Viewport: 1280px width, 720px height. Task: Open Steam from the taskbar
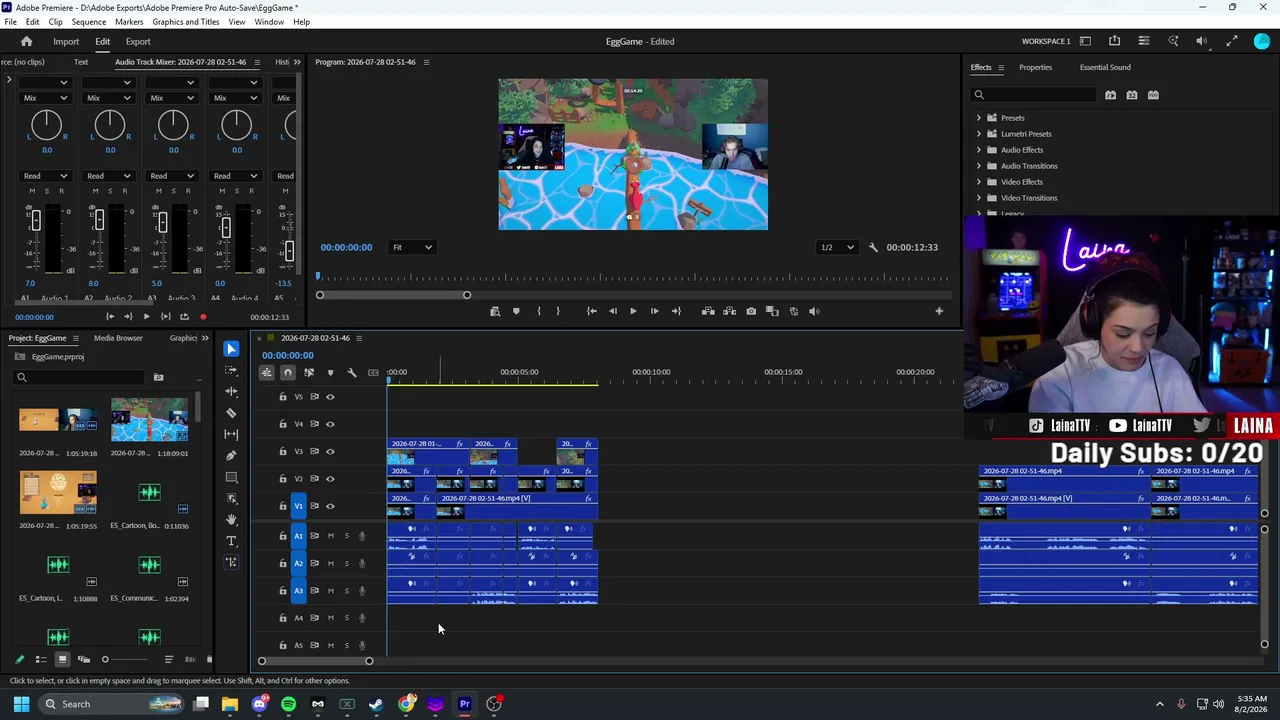[x=376, y=704]
